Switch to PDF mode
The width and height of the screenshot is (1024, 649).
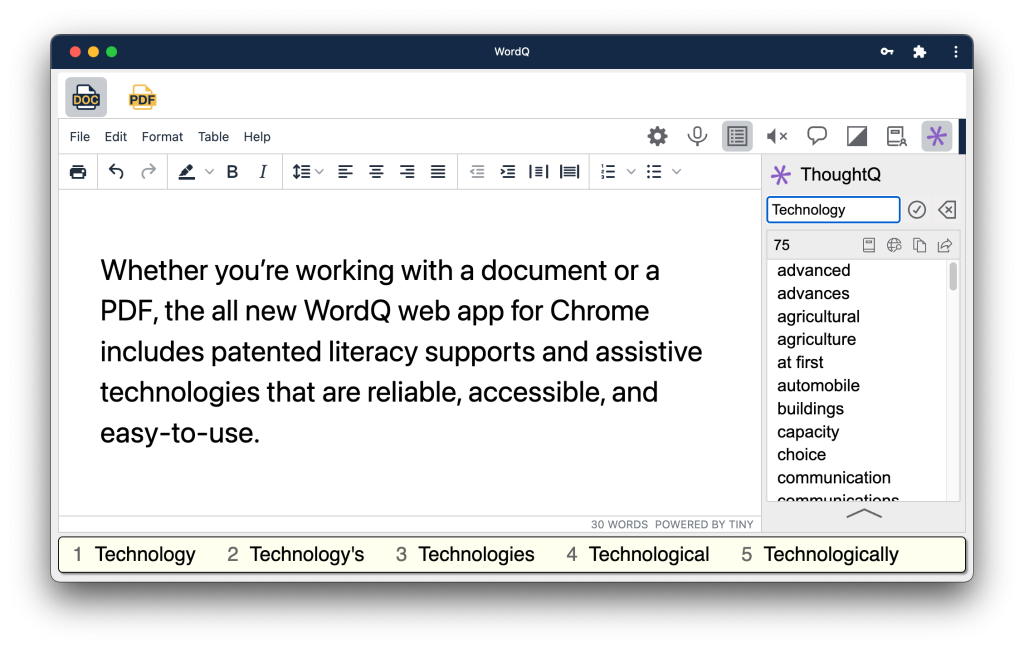(x=142, y=97)
